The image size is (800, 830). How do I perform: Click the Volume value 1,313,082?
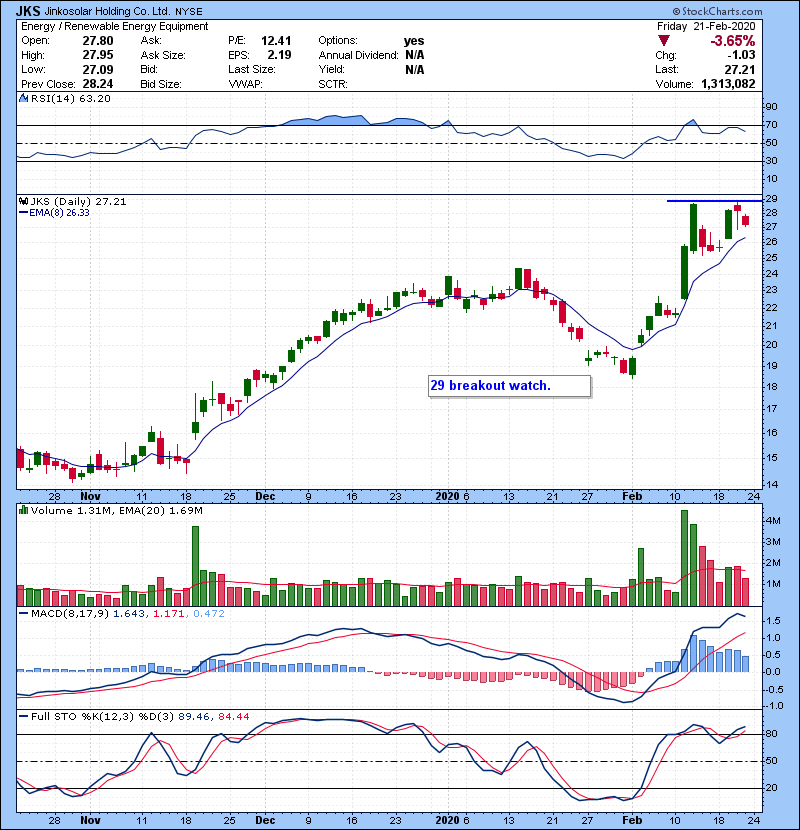pyautogui.click(x=729, y=84)
